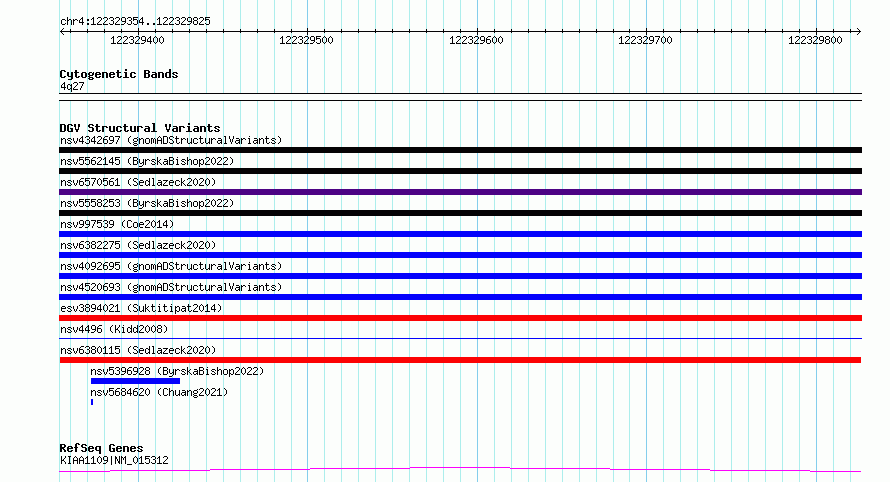This screenshot has width=890, height=482.
Task: Click the red bar under nsv6380115
Action: (460, 361)
